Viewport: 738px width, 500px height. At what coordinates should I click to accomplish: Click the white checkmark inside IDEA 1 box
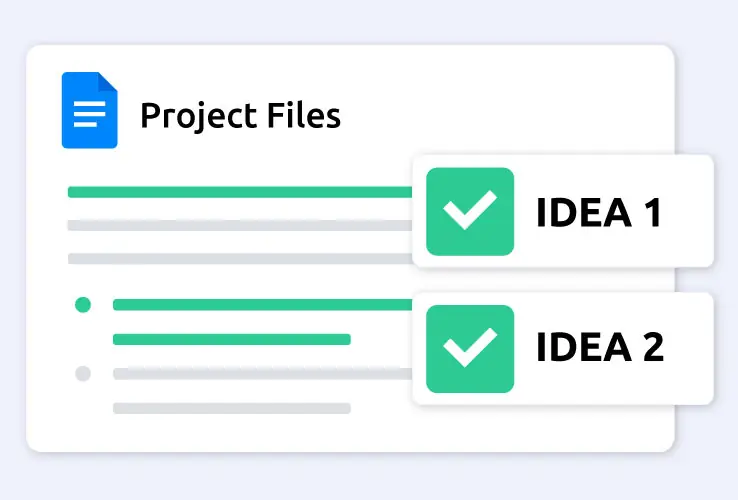(470, 210)
